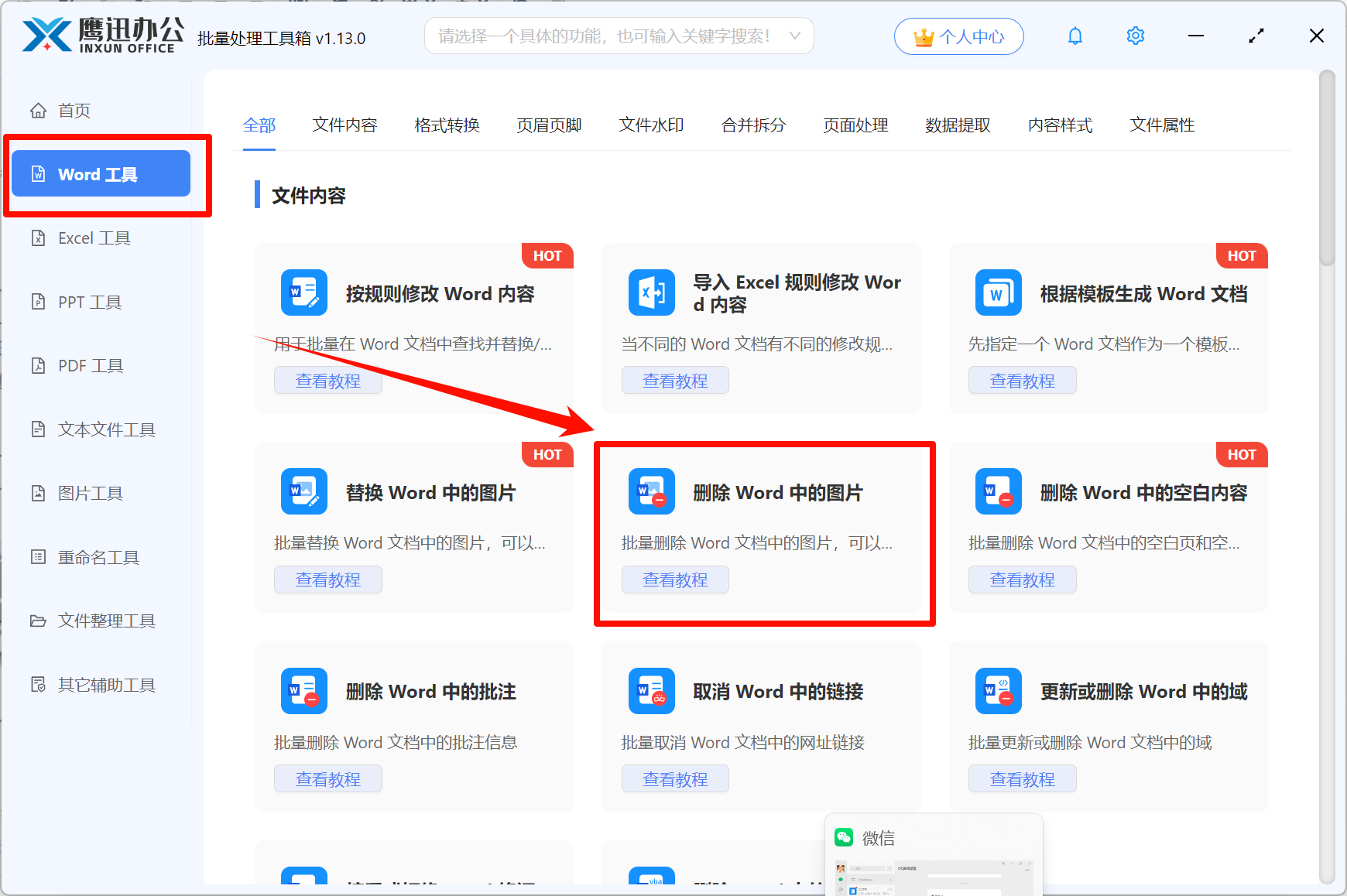Screen dimensions: 1347x896
Task: View tutorial for 删除 Word 中的图片
Action: click(x=674, y=579)
